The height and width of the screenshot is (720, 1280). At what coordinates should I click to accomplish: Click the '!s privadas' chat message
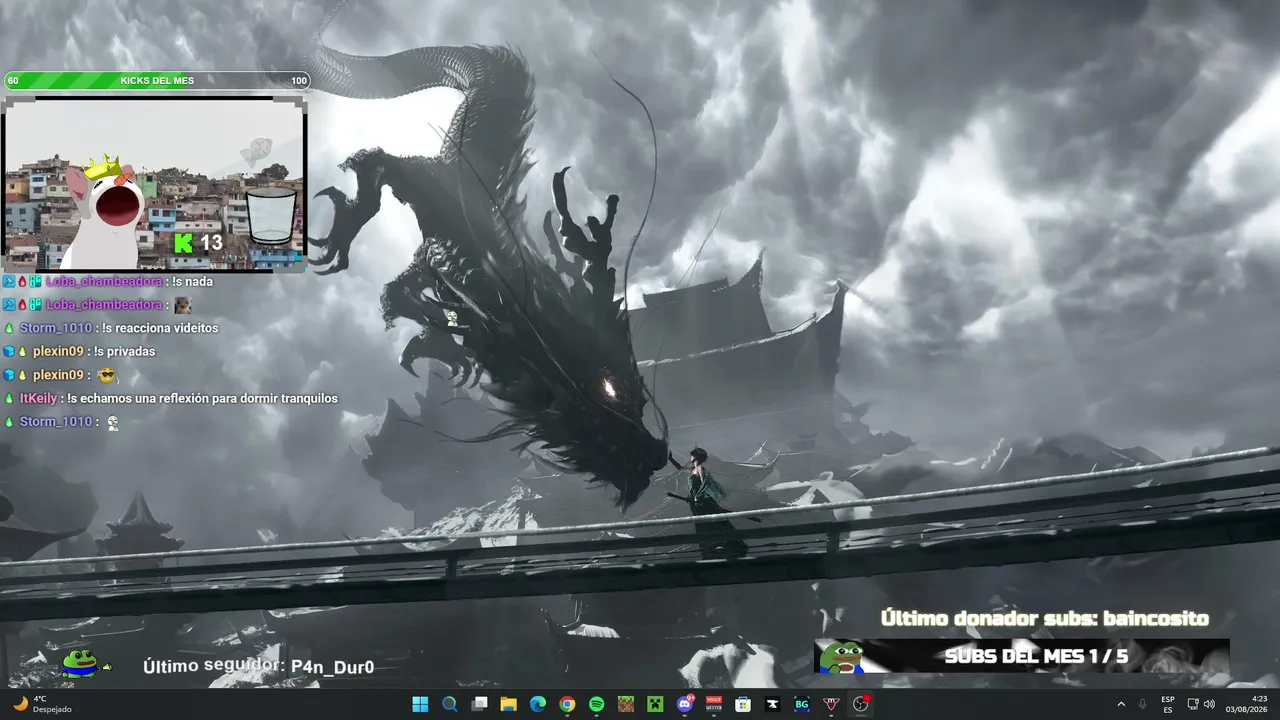(125, 351)
